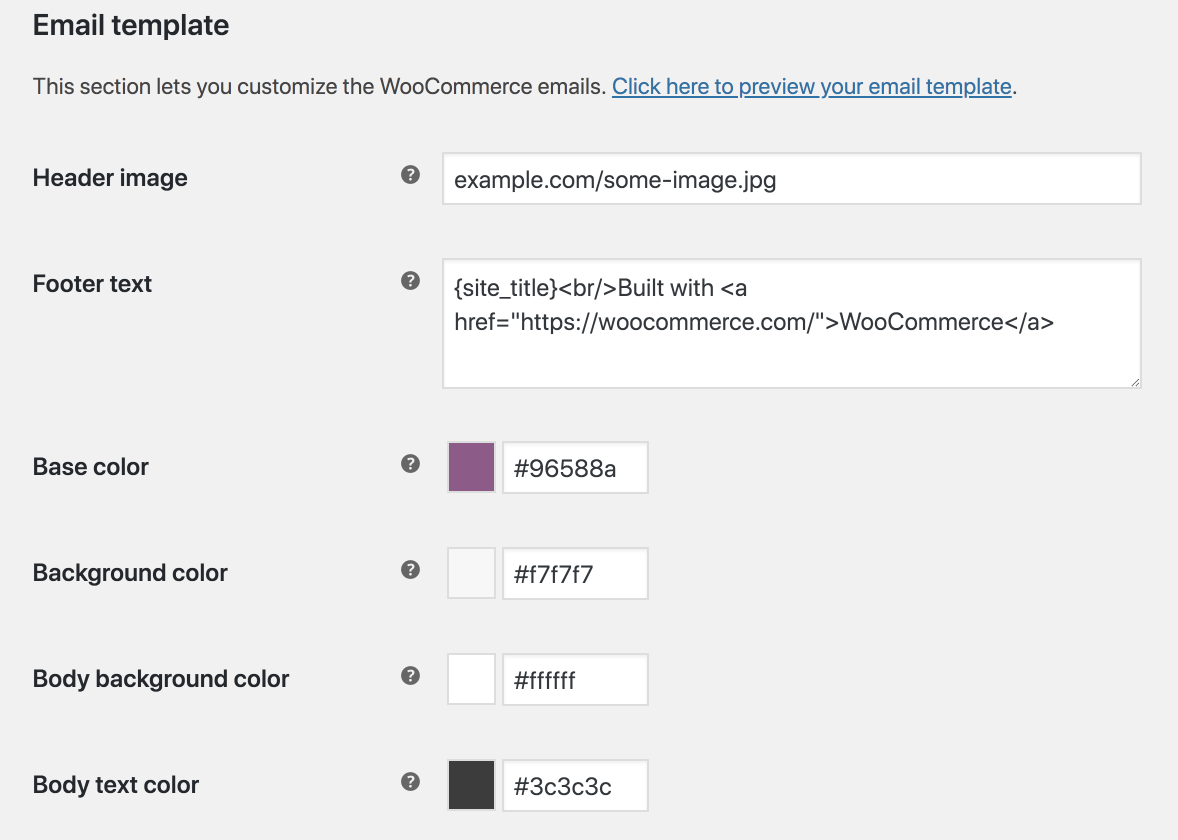Click the Body text color help icon
The image size is (1178, 840).
point(410,782)
